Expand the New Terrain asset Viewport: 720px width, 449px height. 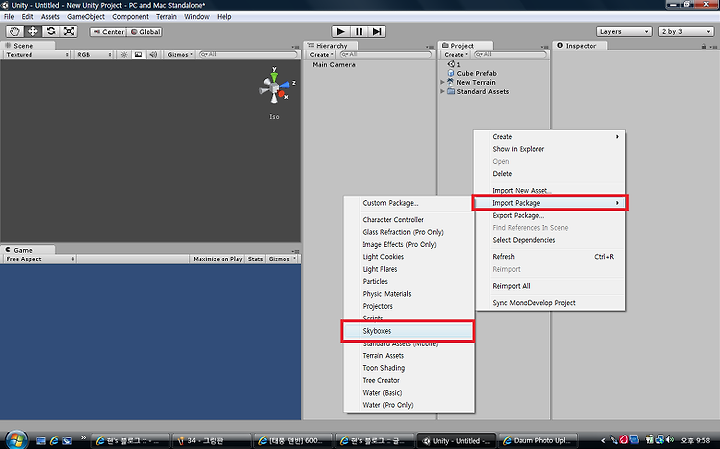click(443, 82)
